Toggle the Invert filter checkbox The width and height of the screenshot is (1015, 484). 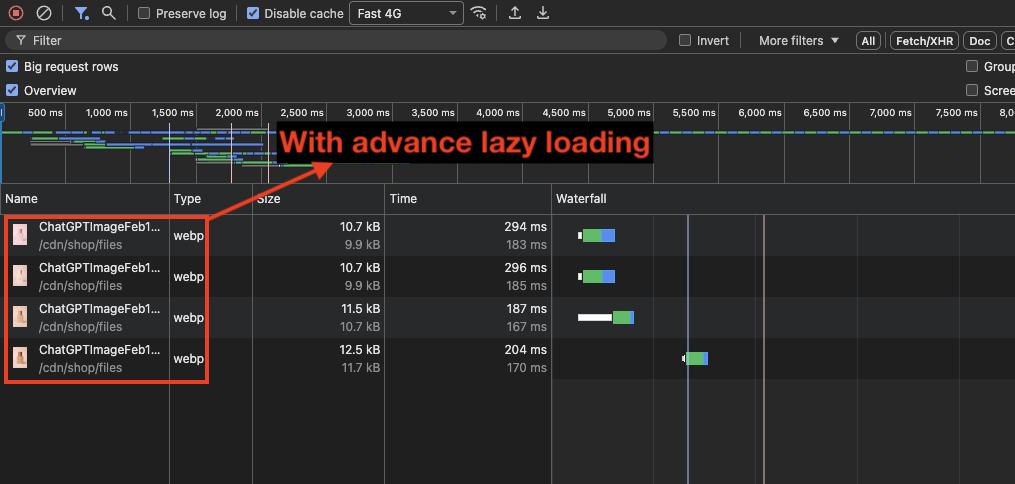(685, 41)
